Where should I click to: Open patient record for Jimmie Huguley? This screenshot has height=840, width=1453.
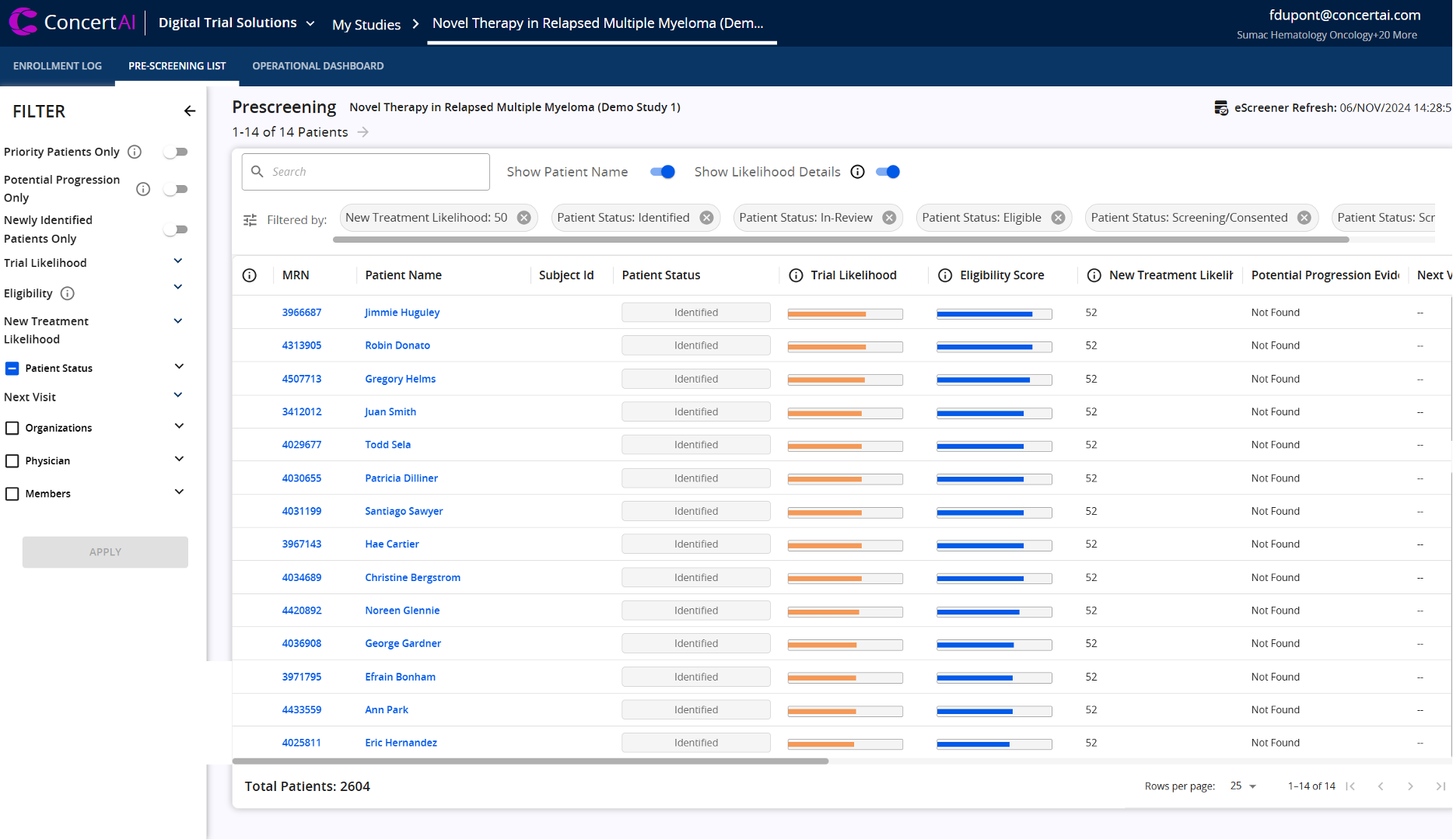[402, 313]
